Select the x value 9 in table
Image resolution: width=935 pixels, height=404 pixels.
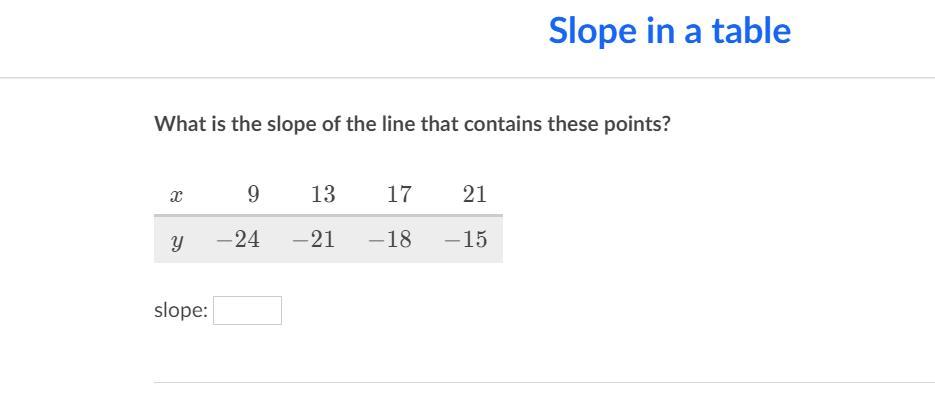click(x=253, y=194)
